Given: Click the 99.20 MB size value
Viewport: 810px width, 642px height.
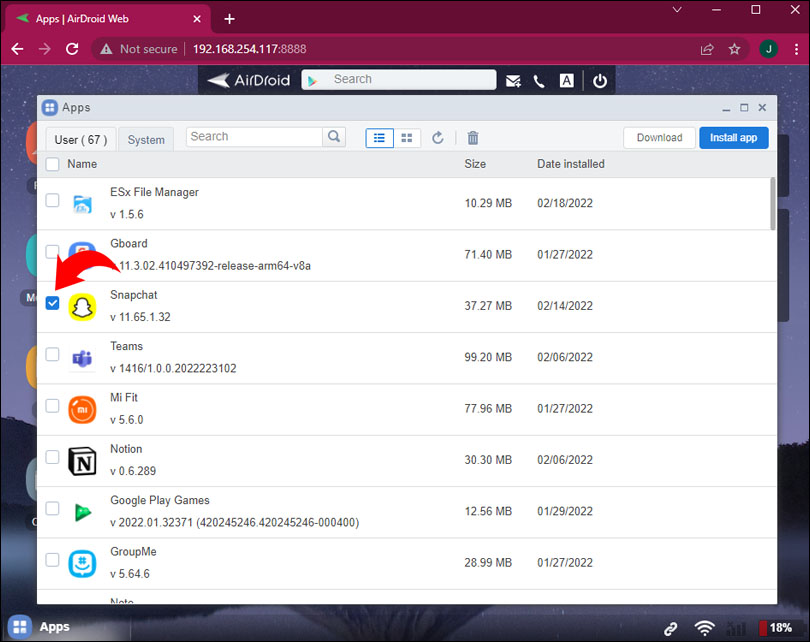Looking at the screenshot, I should [488, 357].
